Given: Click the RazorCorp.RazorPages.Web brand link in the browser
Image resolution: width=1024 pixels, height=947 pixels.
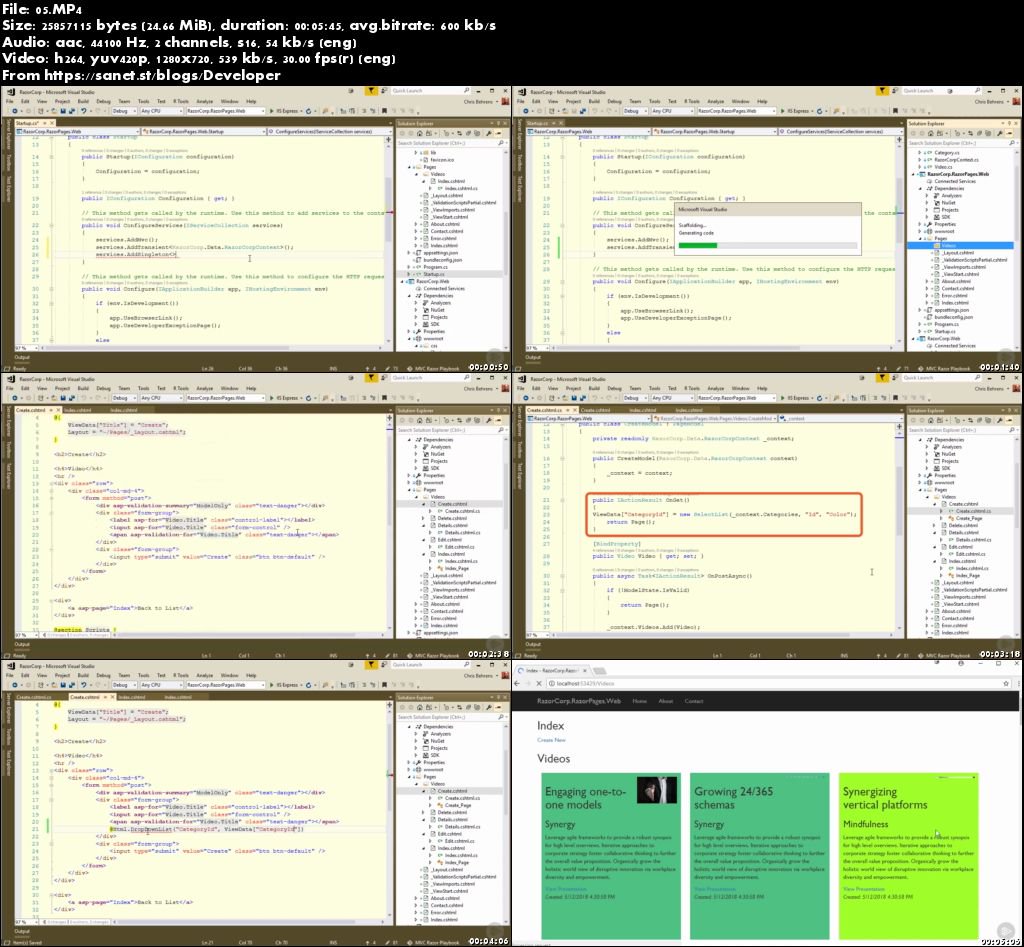Looking at the screenshot, I should 578,701.
